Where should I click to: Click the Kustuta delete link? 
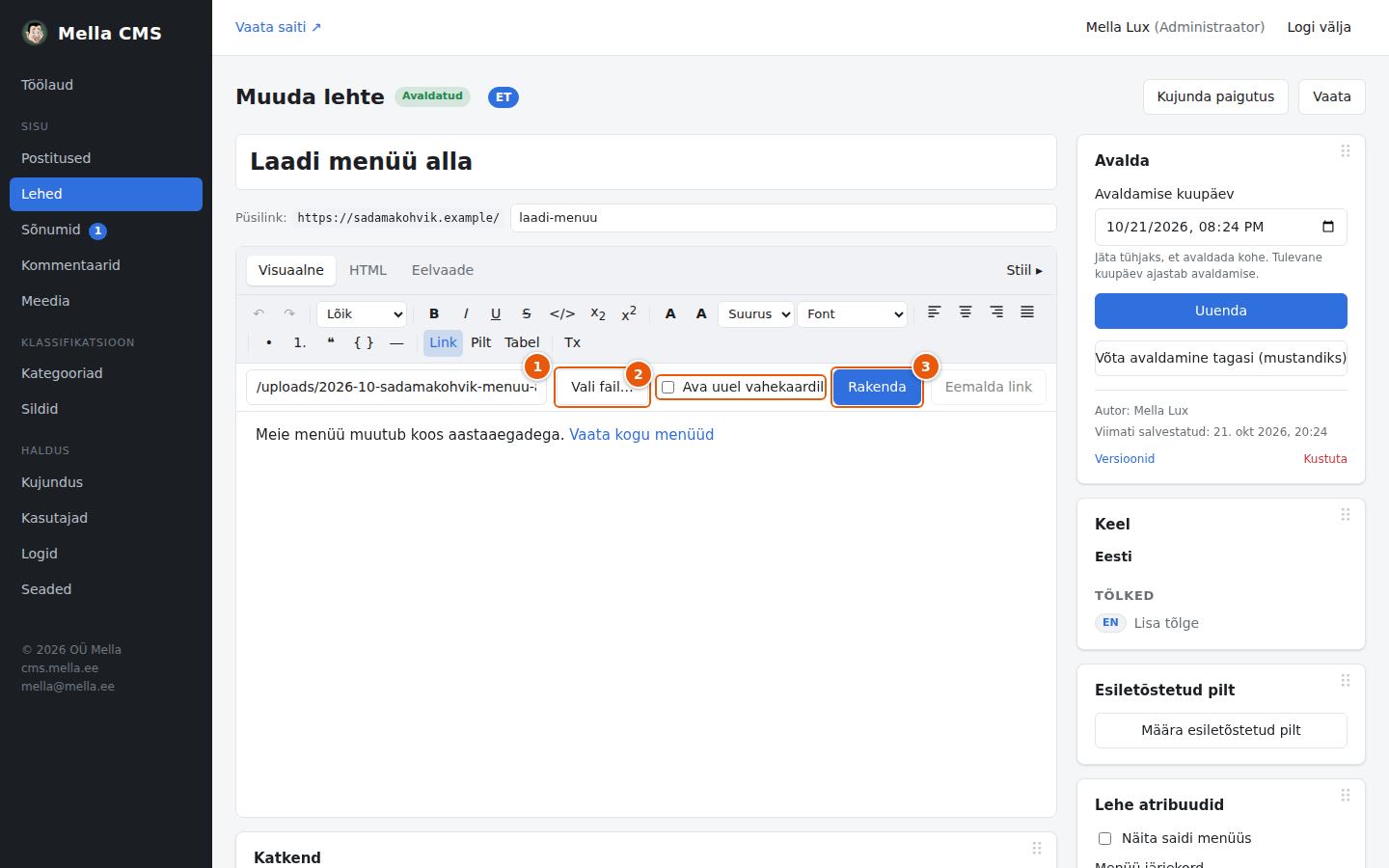click(1325, 459)
